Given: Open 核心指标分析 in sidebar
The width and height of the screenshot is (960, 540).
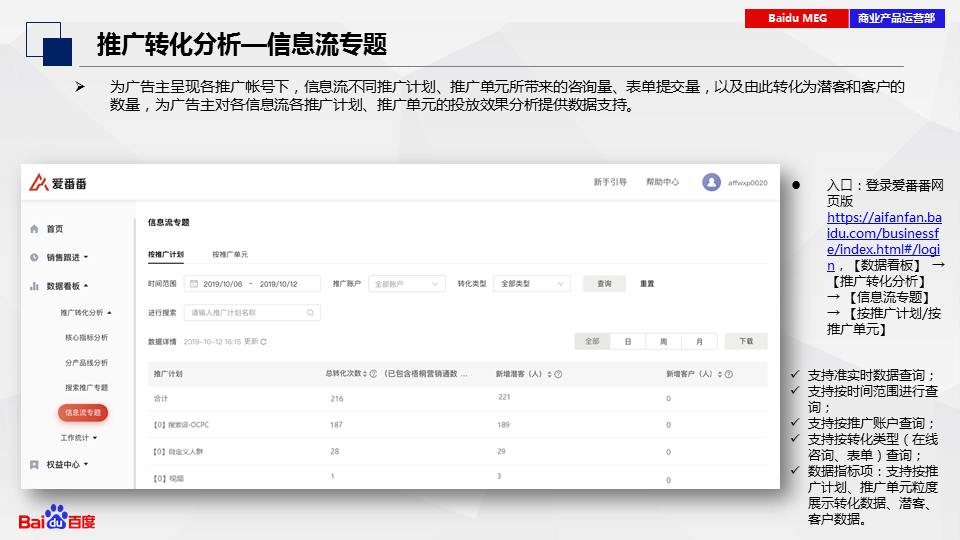Looking at the screenshot, I should pyautogui.click(x=86, y=338).
